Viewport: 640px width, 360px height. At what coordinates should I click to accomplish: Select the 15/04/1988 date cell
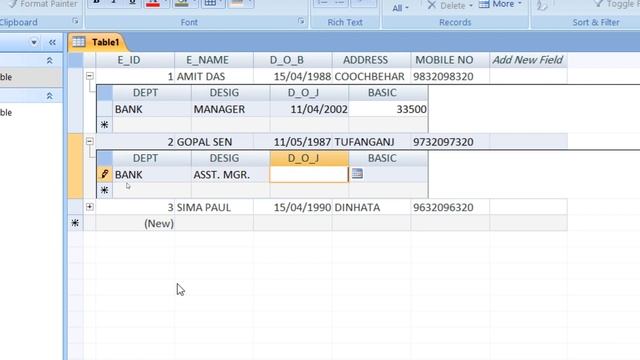coord(293,76)
